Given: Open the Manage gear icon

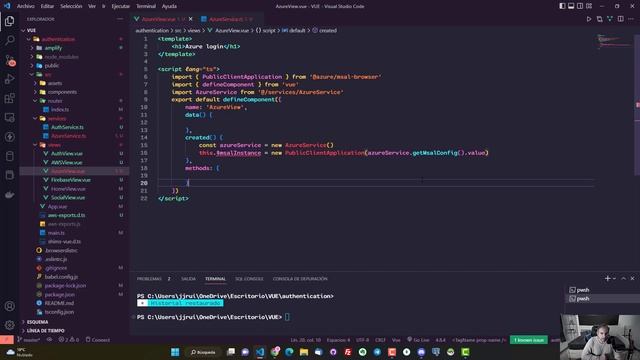Looking at the screenshot, I should (9, 325).
